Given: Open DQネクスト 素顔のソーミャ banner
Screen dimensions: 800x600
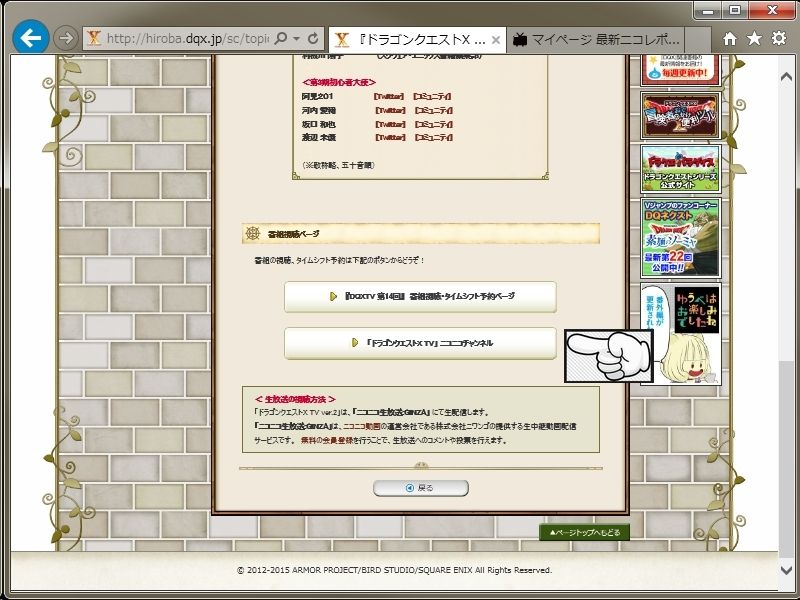Looking at the screenshot, I should (681, 238).
